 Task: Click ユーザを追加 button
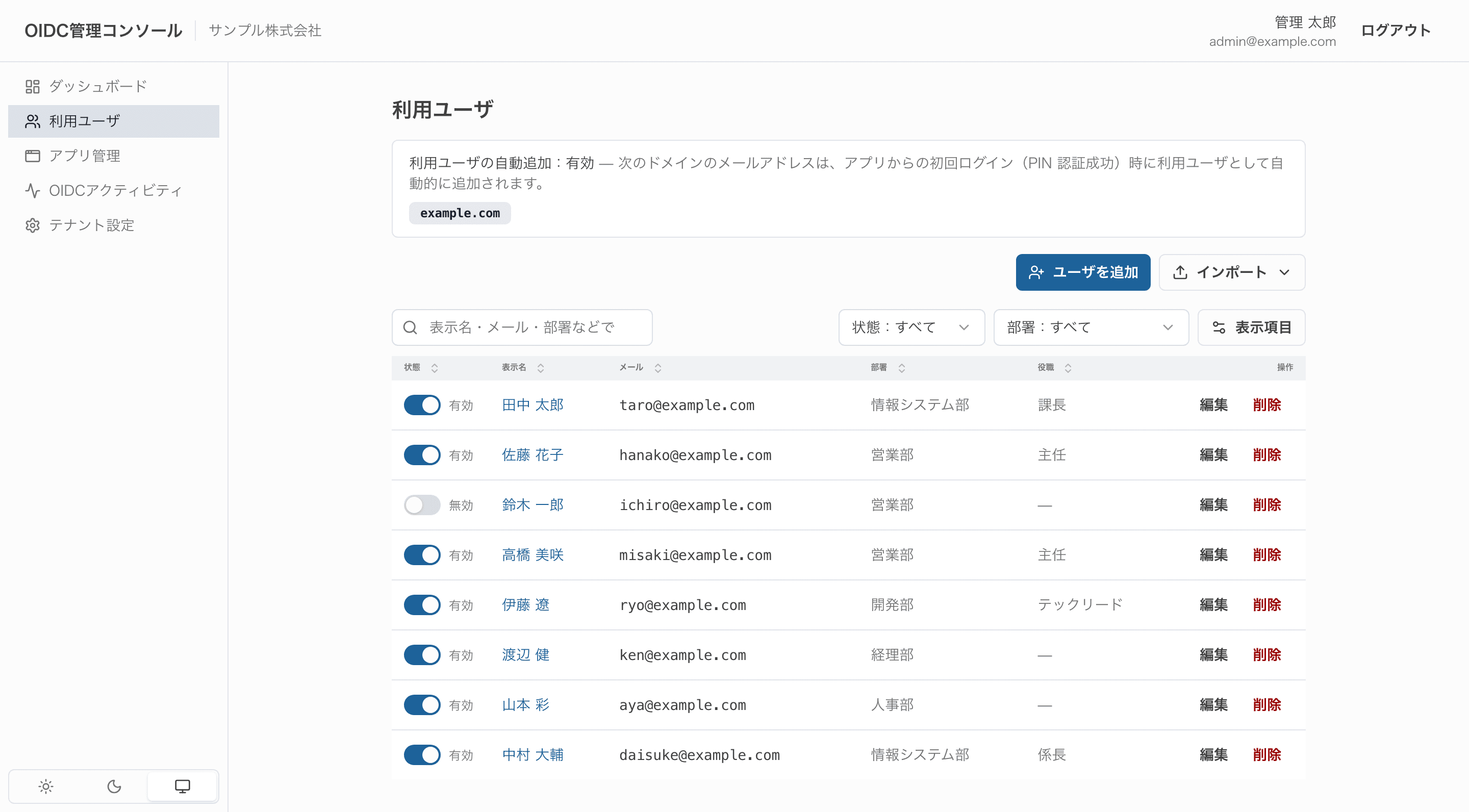click(1083, 272)
